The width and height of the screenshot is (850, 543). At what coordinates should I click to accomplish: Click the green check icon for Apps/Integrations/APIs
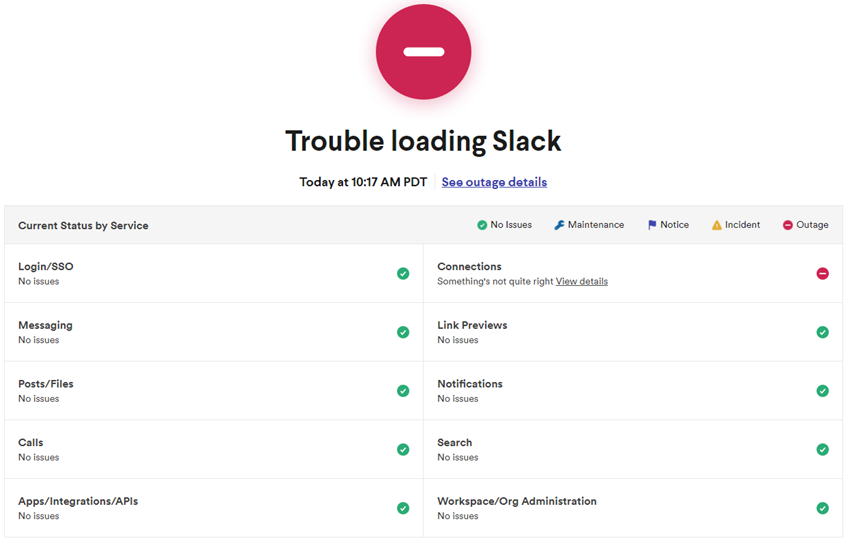click(x=403, y=508)
